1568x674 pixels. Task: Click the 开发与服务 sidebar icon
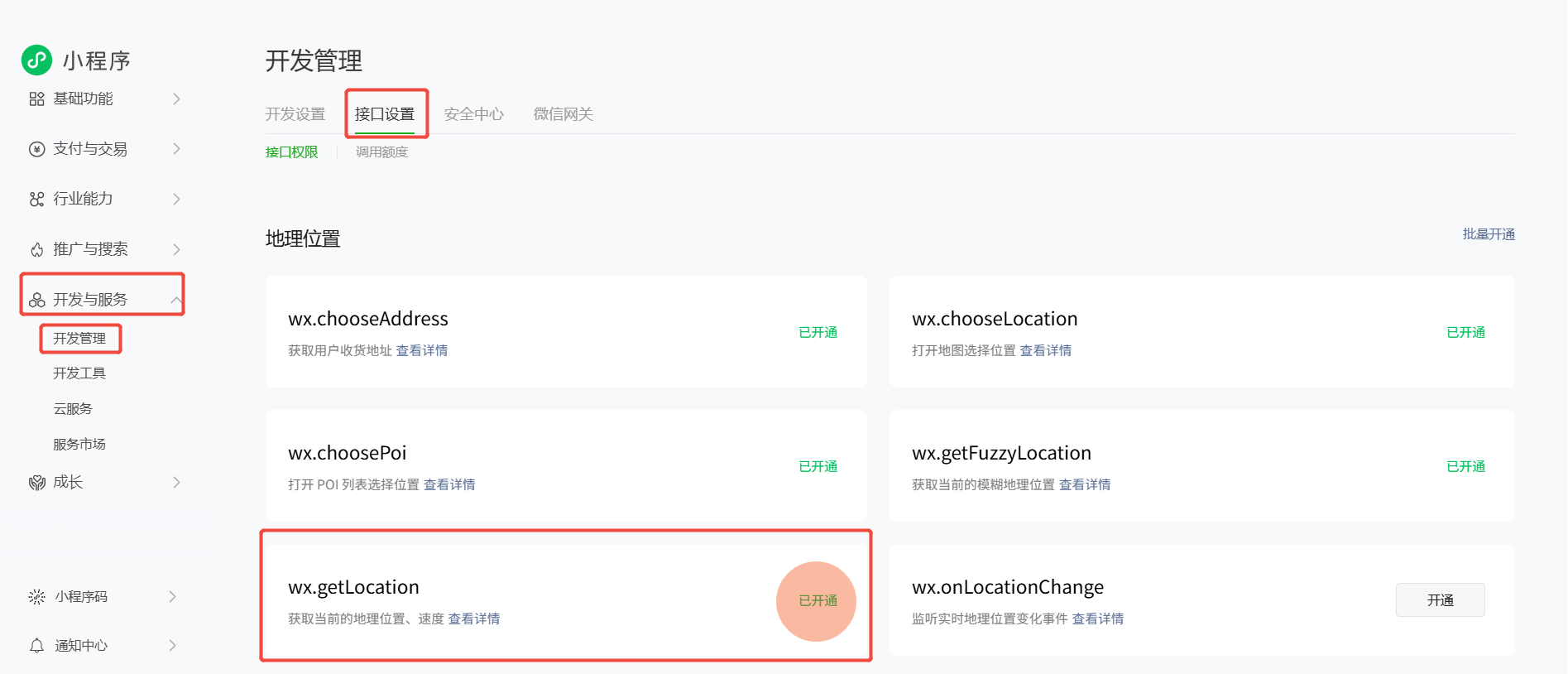tap(36, 300)
